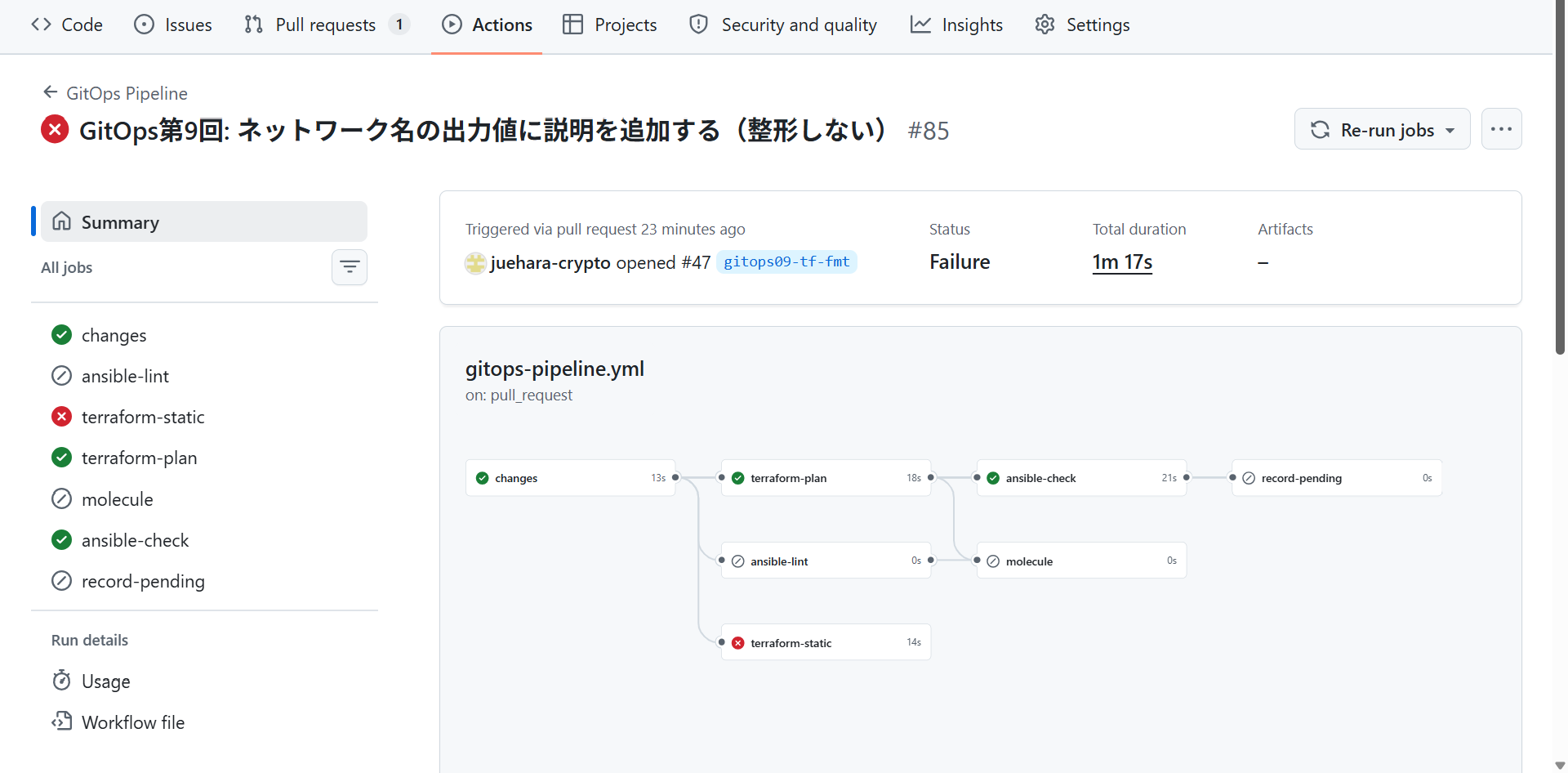Screen dimensions: 1568x773
Task: Click the green check beside sidebar ansible-check
Action: 61,539
